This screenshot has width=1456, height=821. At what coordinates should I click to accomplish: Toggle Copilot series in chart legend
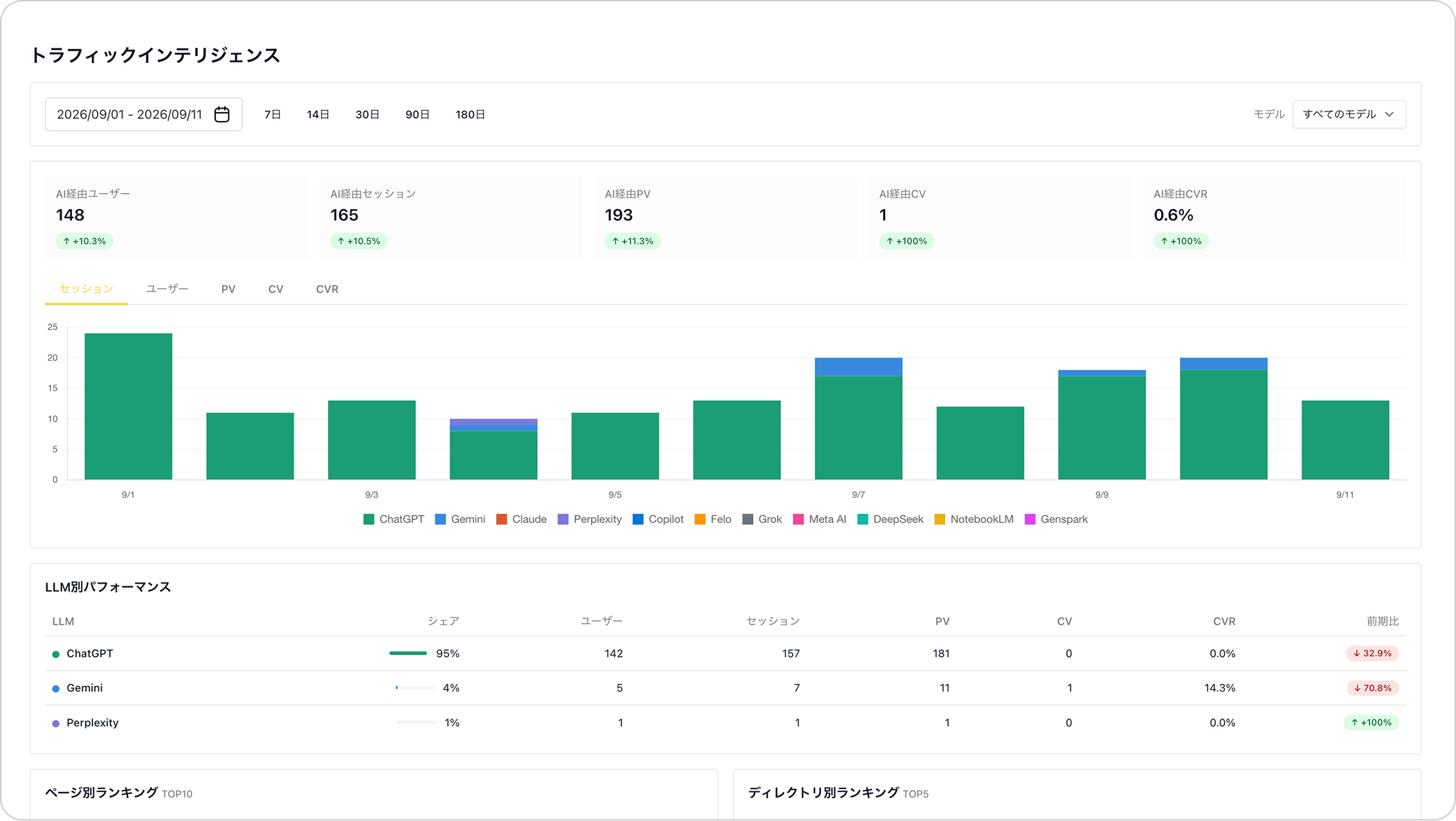658,519
